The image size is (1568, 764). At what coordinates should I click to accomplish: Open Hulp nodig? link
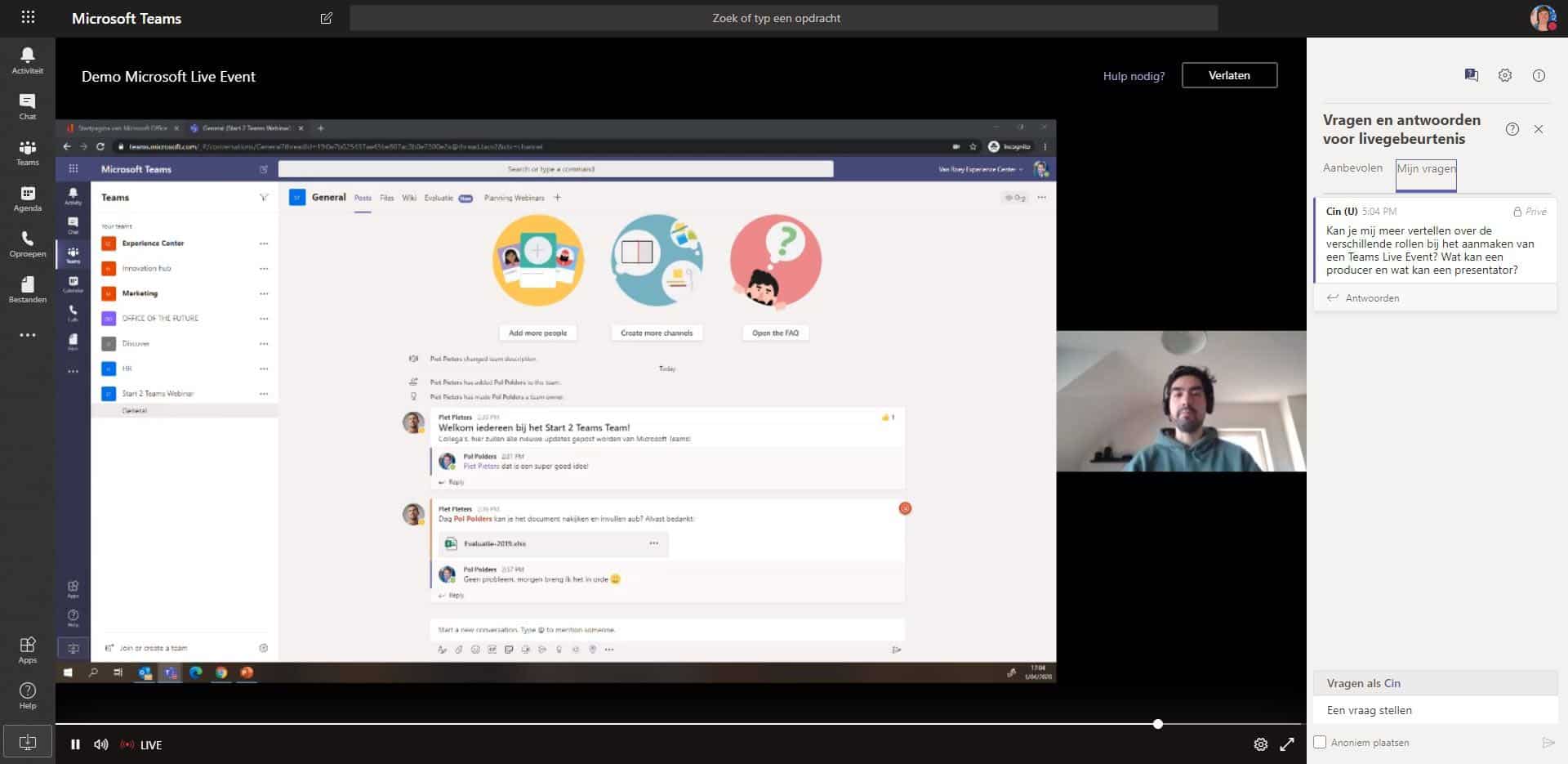pyautogui.click(x=1134, y=76)
